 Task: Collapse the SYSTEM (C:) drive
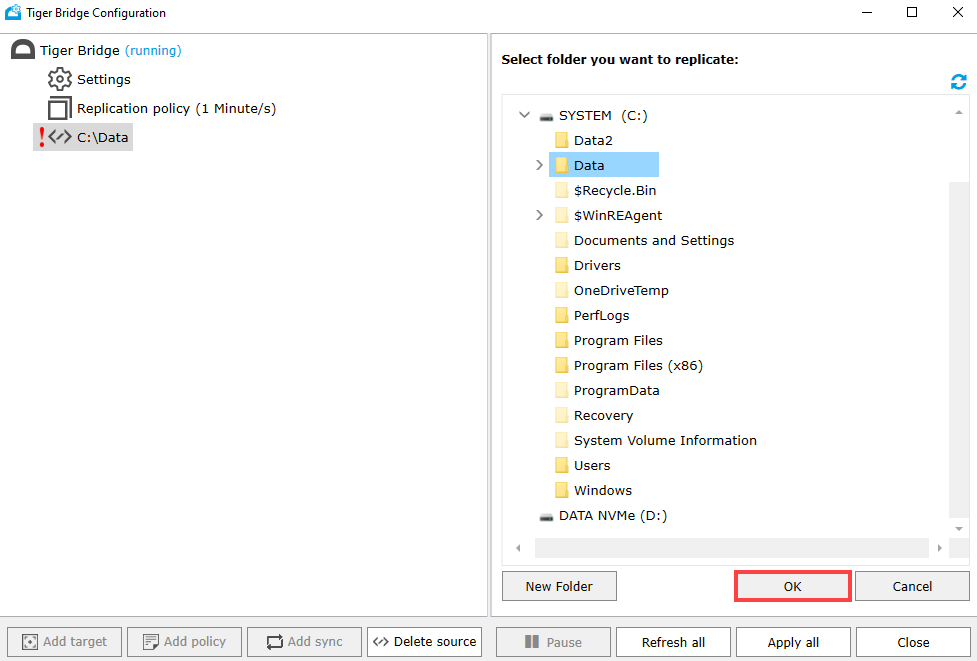[524, 115]
